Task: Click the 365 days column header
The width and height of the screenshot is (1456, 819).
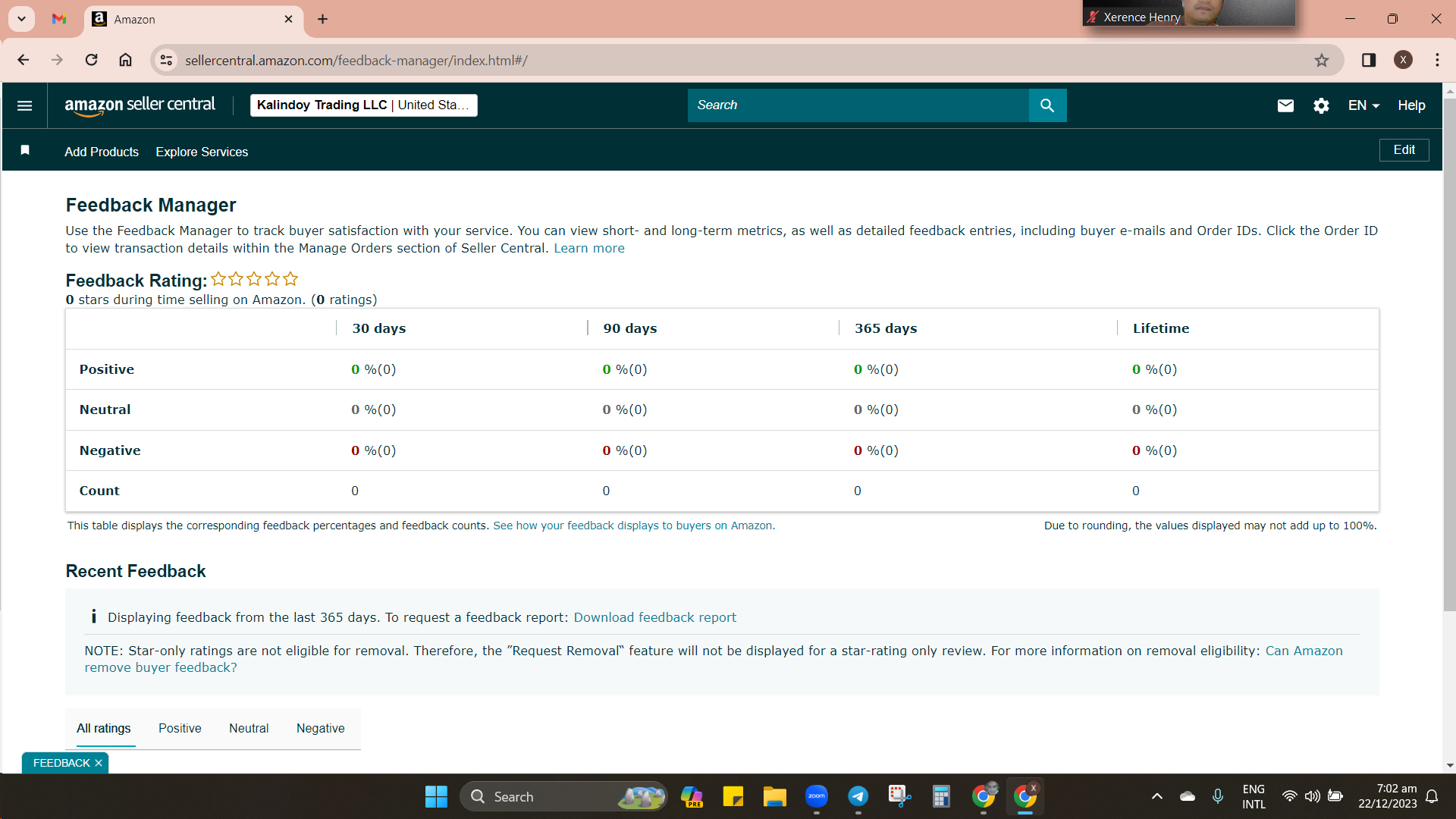Action: (886, 328)
